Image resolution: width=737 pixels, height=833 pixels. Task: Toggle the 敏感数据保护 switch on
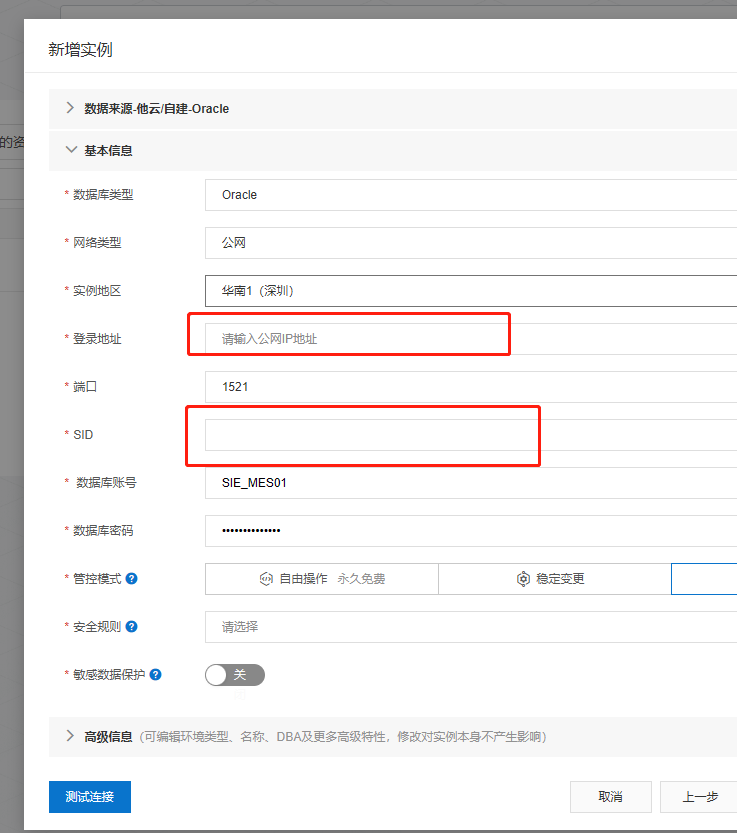(x=235, y=675)
